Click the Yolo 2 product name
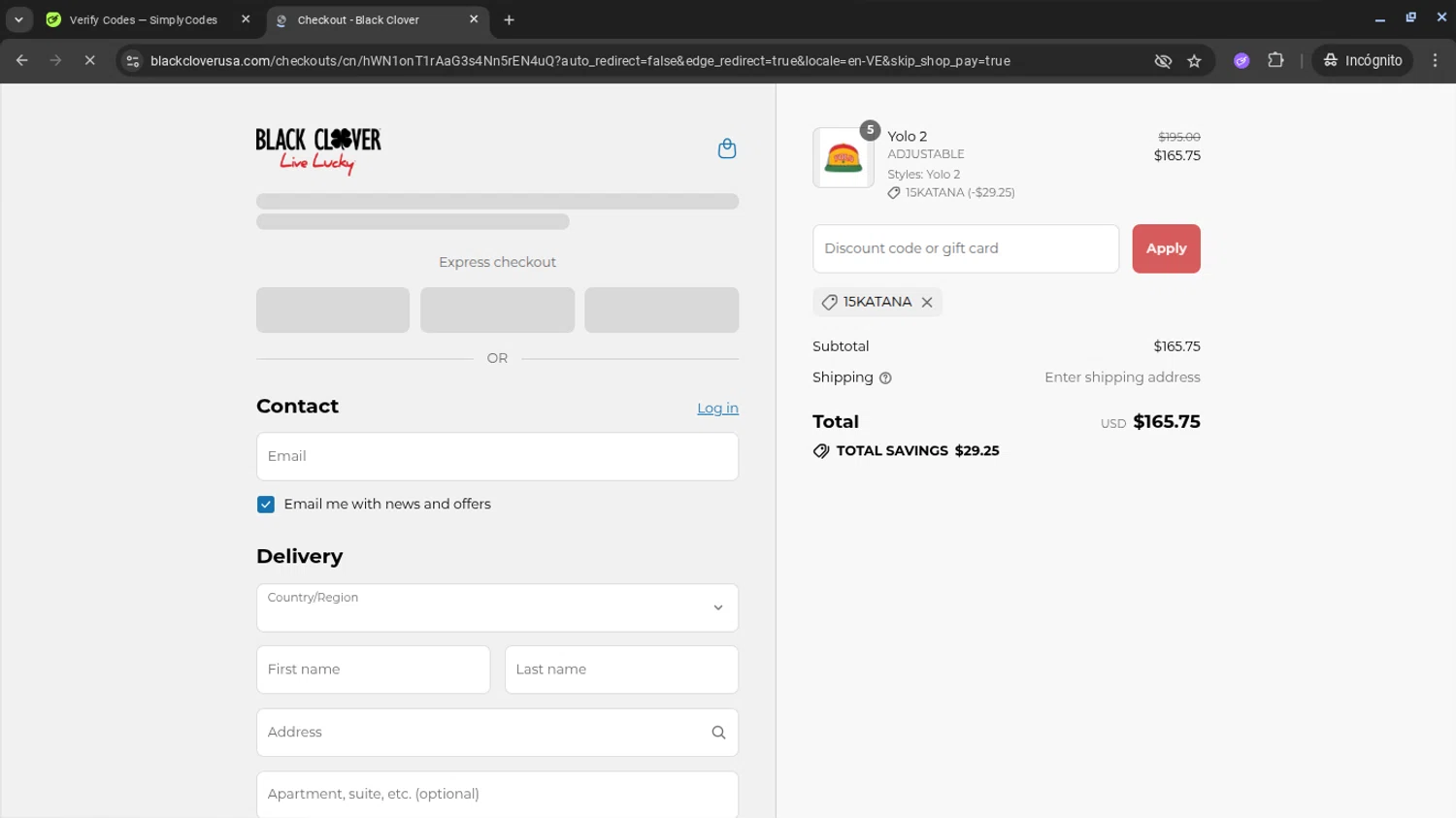 coord(907,137)
